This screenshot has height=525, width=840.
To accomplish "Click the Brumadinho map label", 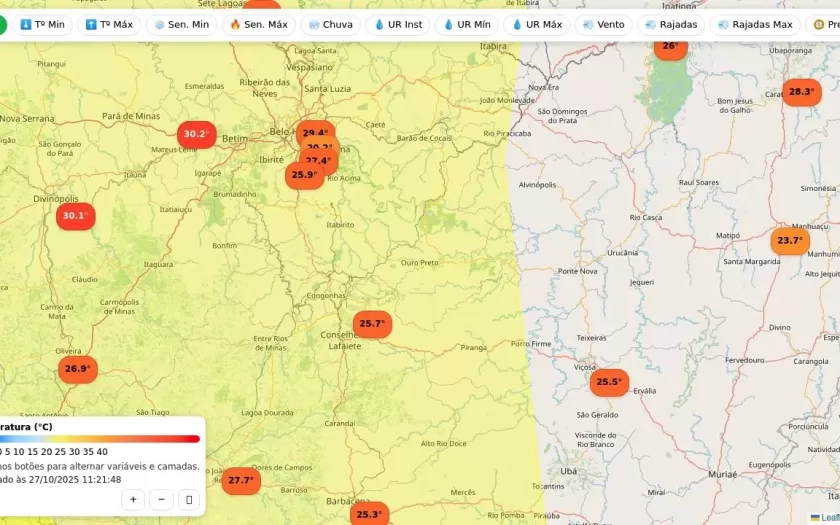I will [235, 194].
